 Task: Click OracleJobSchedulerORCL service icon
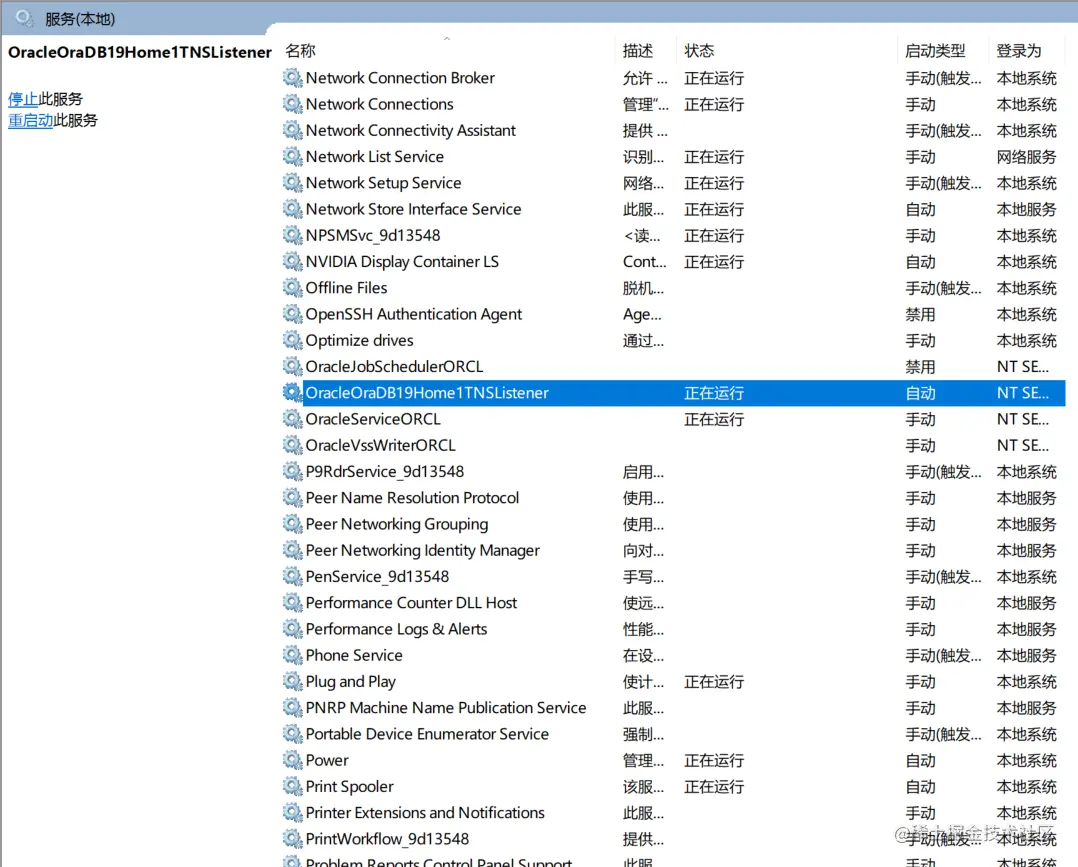(x=292, y=366)
